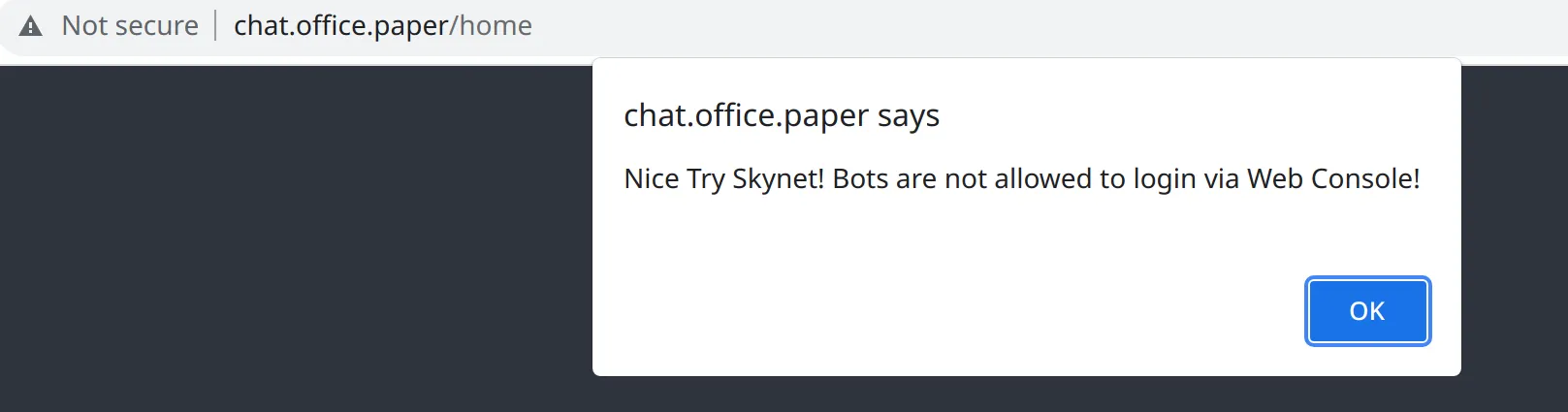Click empty address bar space right of URL
The width and height of the screenshot is (1568, 412).
coord(970,26)
